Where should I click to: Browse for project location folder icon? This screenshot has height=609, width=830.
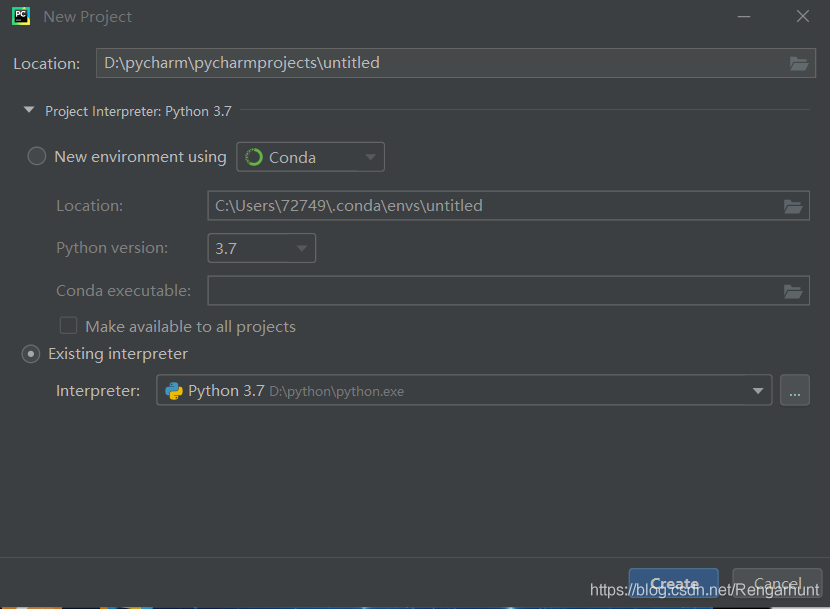pyautogui.click(x=798, y=64)
